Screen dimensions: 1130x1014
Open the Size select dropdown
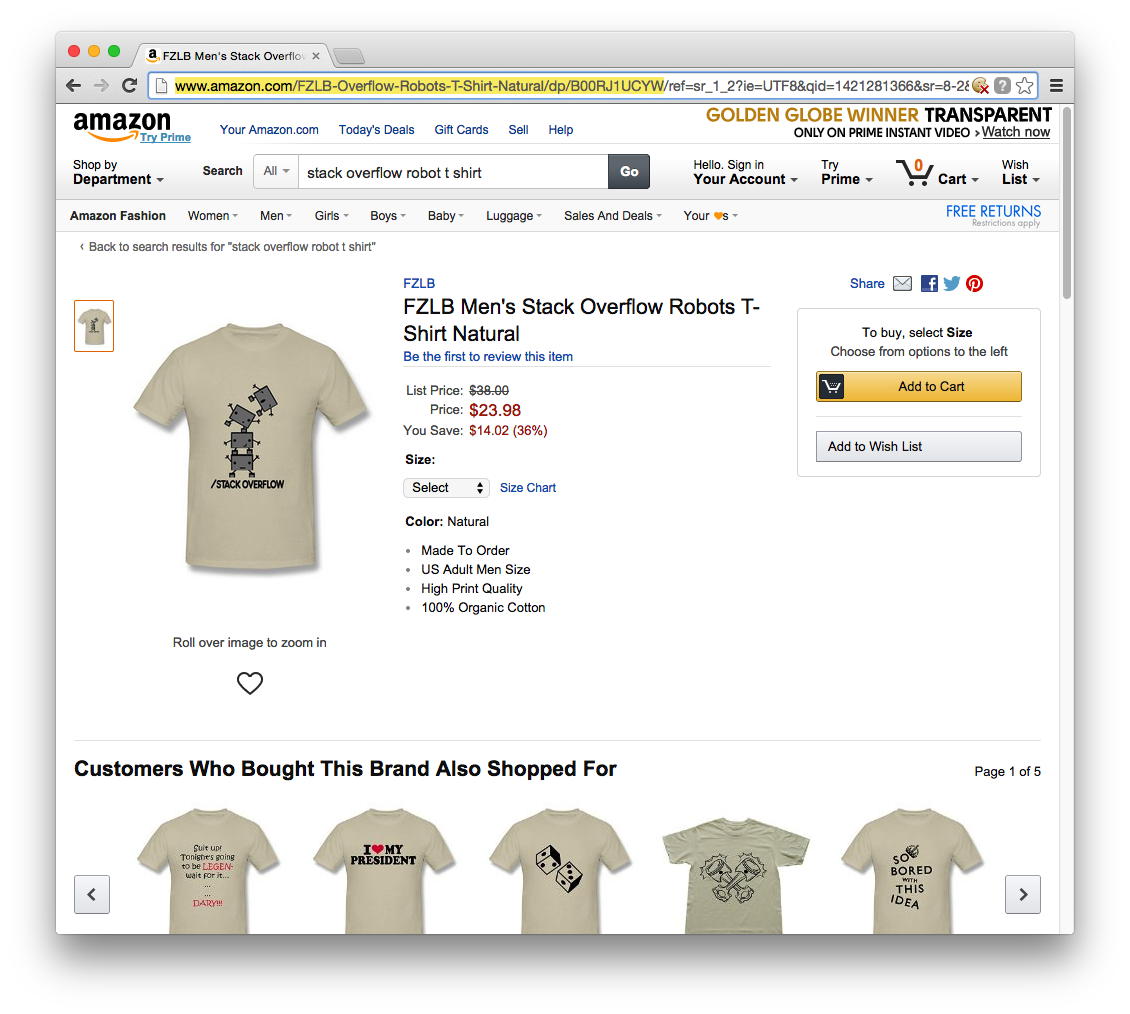[x=446, y=488]
